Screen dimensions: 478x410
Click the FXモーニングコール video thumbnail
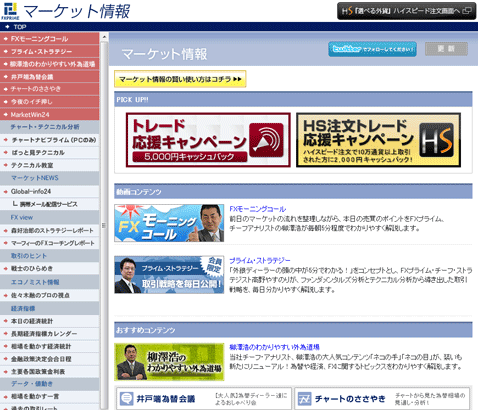point(169,223)
